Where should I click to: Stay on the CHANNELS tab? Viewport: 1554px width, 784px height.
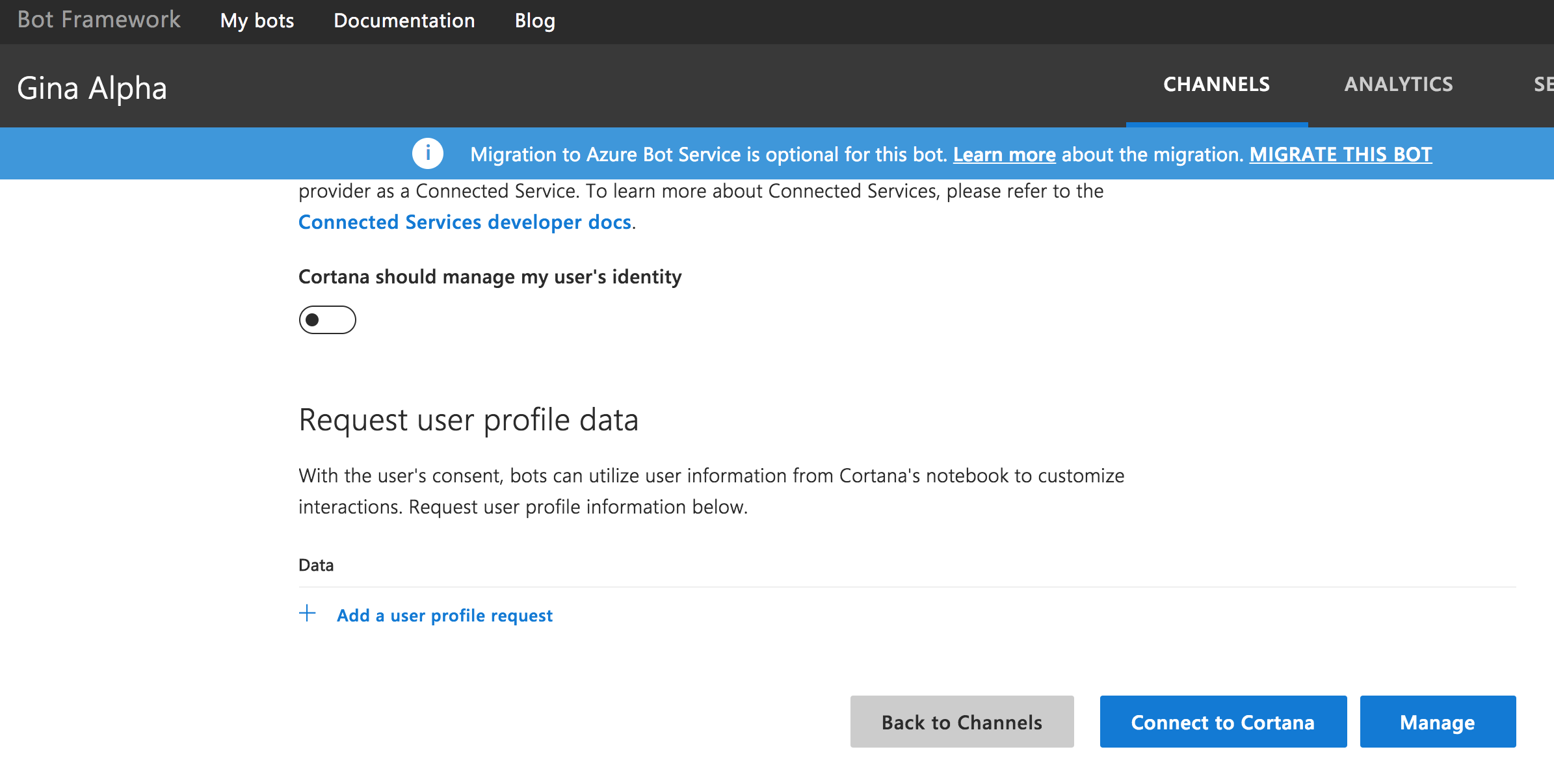1216,84
